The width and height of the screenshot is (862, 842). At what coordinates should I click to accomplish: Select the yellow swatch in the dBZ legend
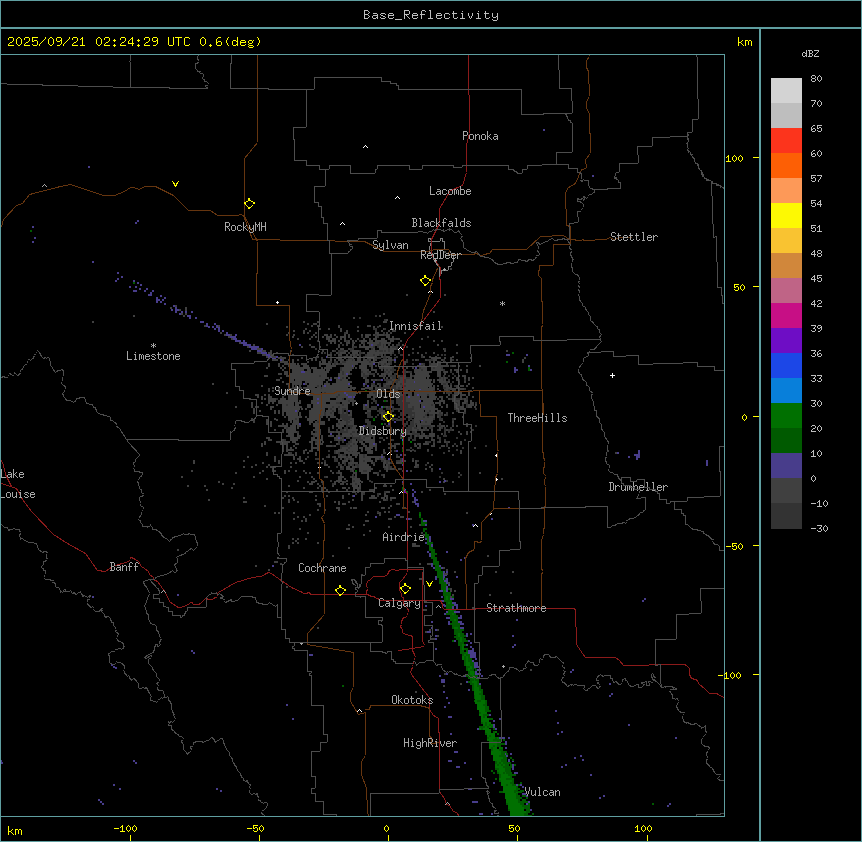(x=786, y=215)
